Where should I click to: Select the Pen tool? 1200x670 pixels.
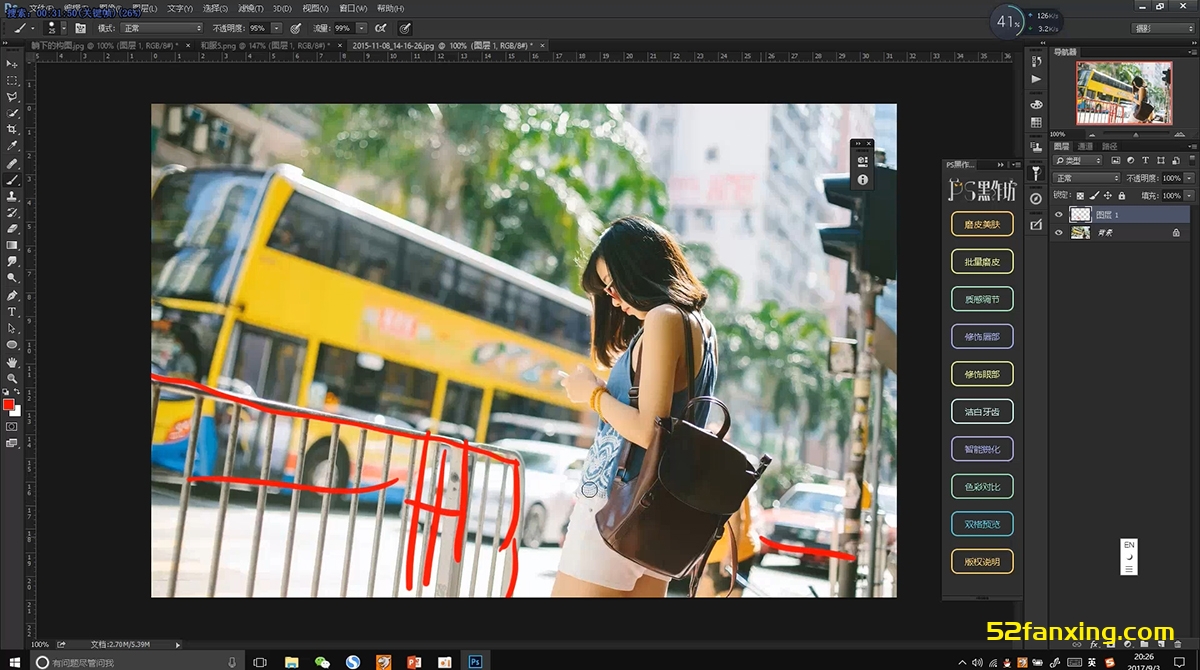coord(12,296)
